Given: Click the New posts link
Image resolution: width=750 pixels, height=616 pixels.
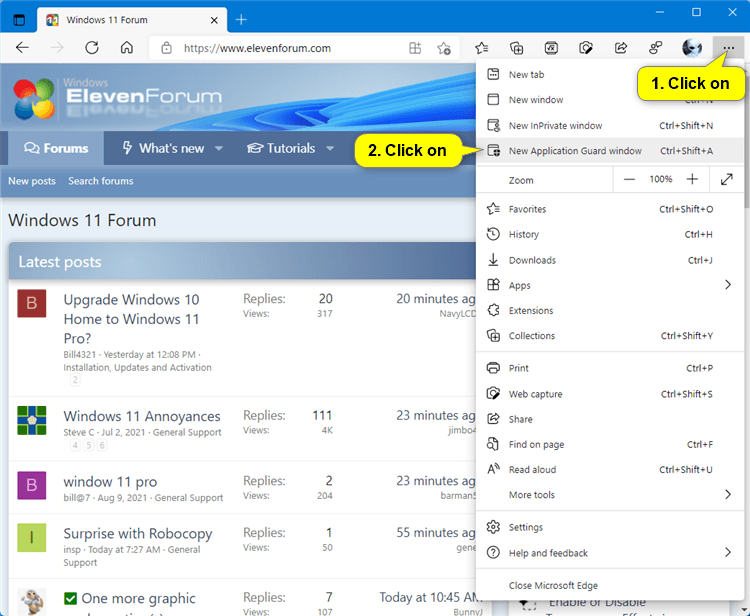Looking at the screenshot, I should 32,181.
